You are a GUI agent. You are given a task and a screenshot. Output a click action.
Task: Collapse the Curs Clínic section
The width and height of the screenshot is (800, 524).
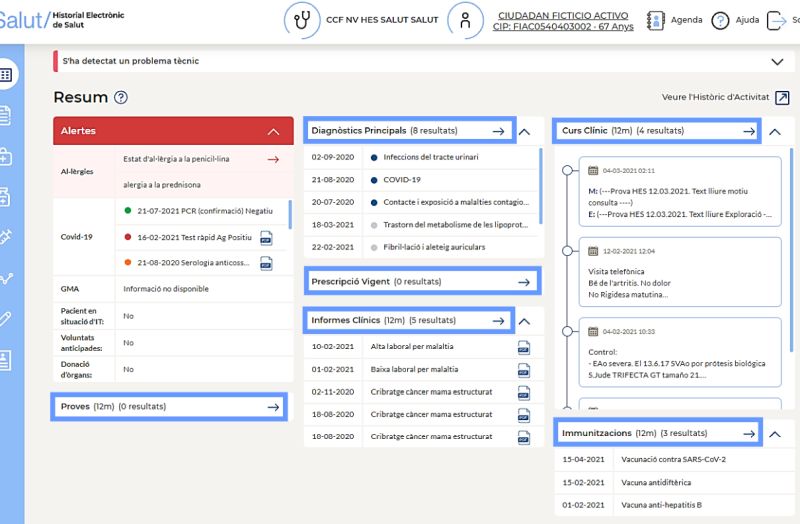click(x=775, y=132)
